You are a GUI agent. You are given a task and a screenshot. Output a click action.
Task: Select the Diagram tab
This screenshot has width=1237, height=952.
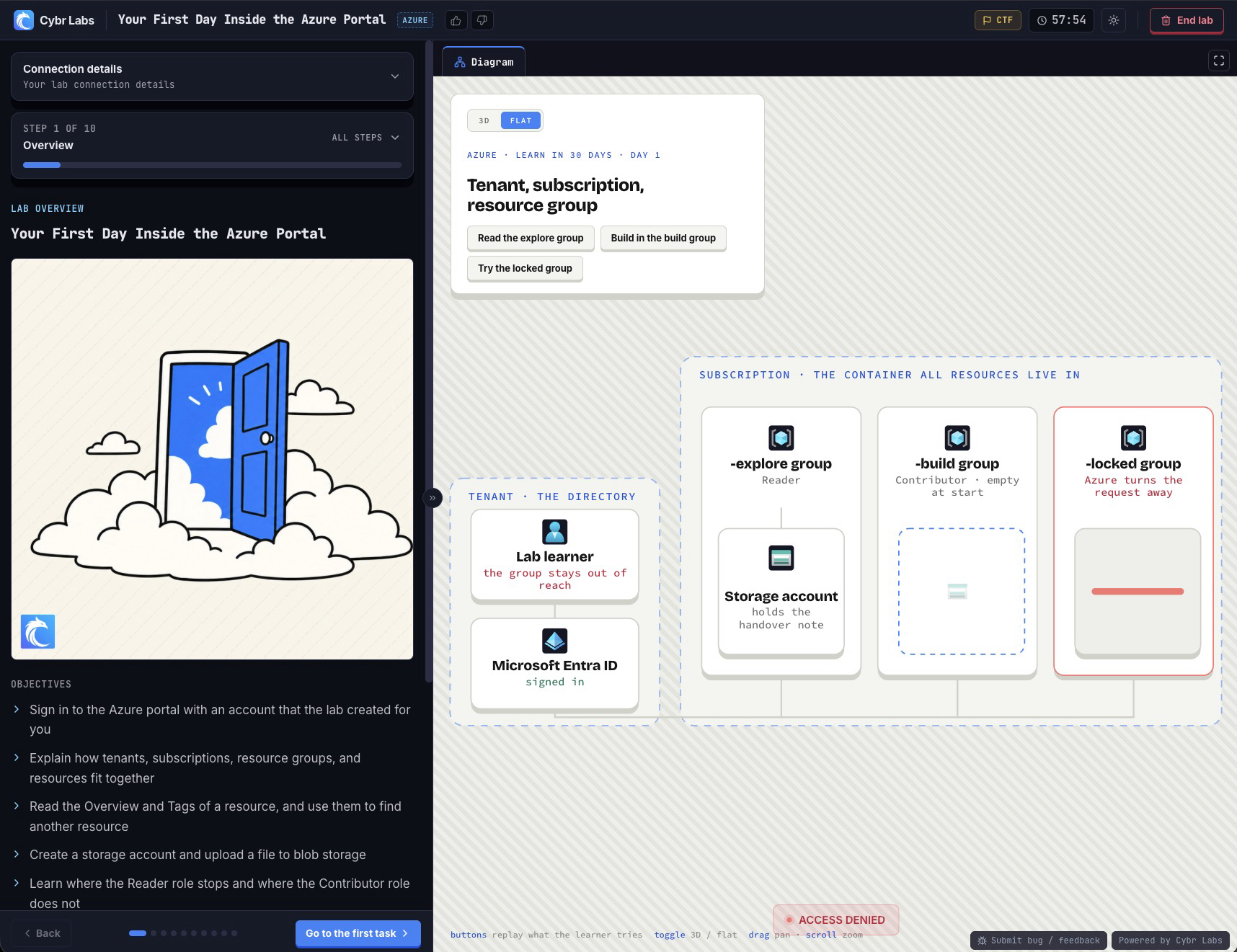click(484, 62)
